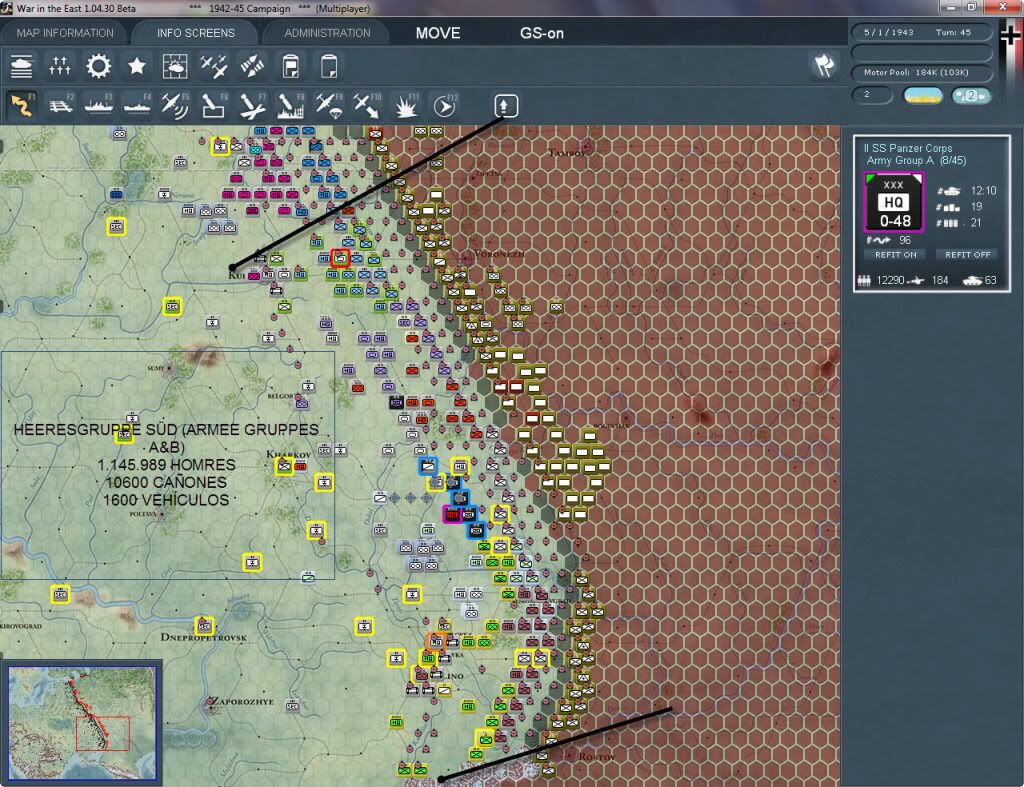This screenshot has width=1024, height=787.
Task: Select the F3 warship mode icon
Action: [x=99, y=105]
